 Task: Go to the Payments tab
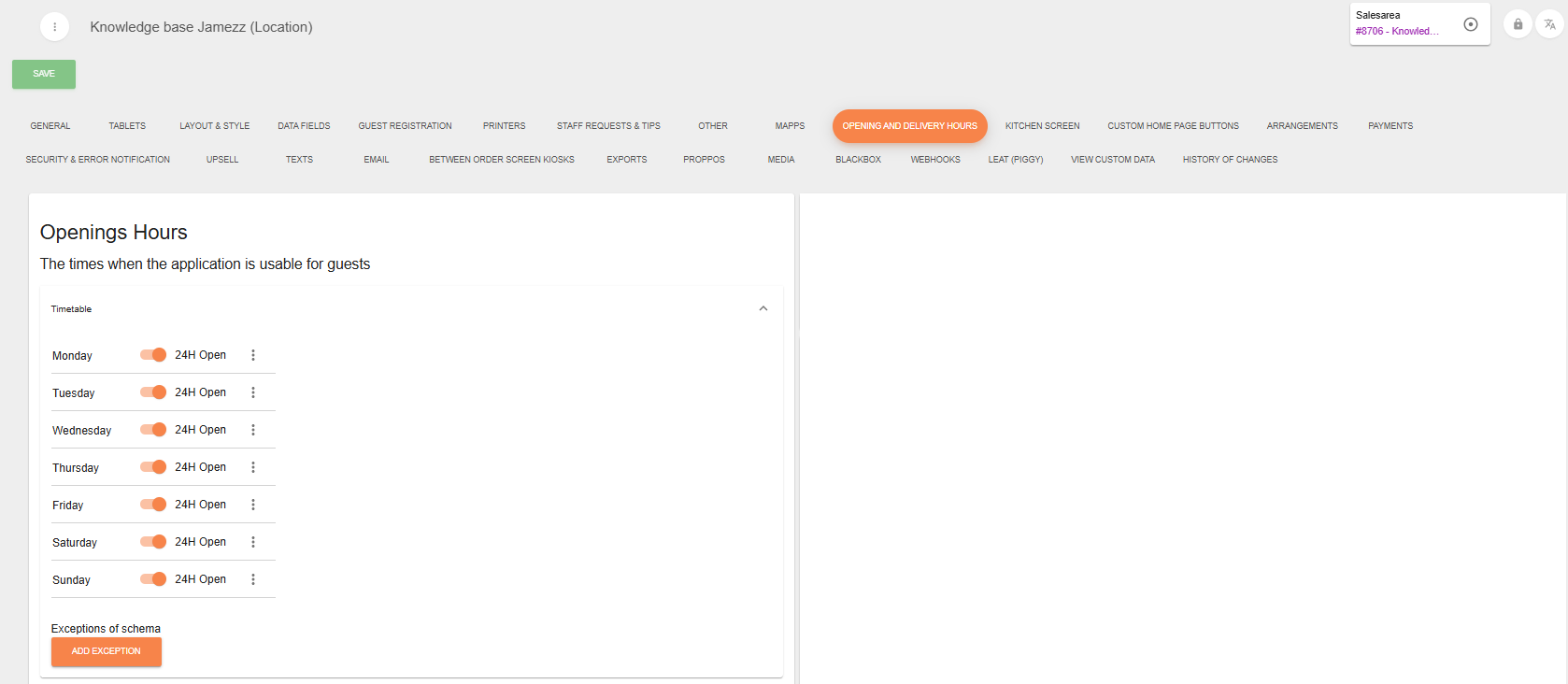point(1390,126)
